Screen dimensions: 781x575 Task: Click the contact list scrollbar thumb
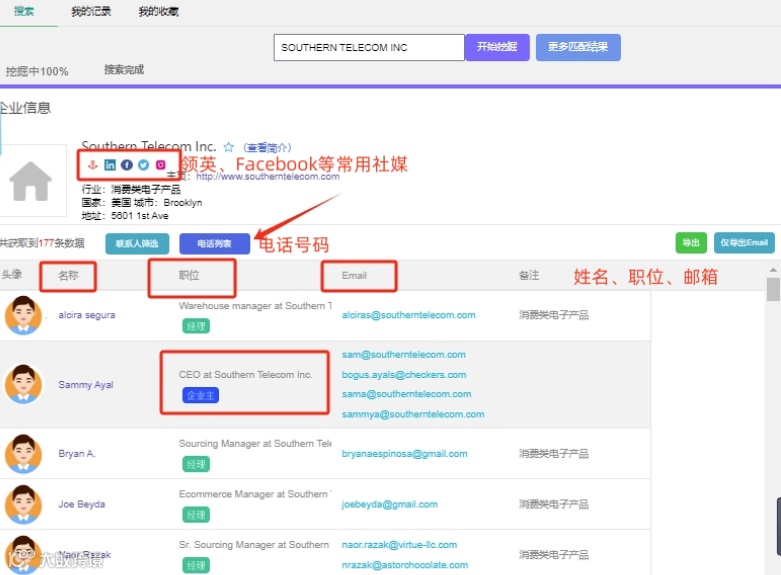[773, 289]
